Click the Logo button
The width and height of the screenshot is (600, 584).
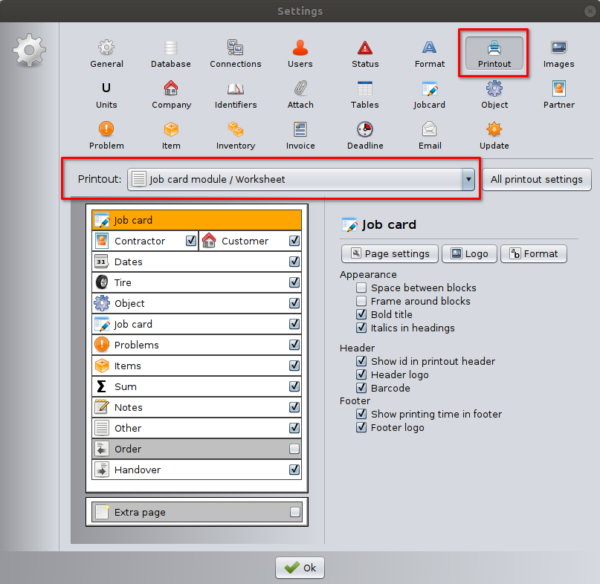click(469, 254)
